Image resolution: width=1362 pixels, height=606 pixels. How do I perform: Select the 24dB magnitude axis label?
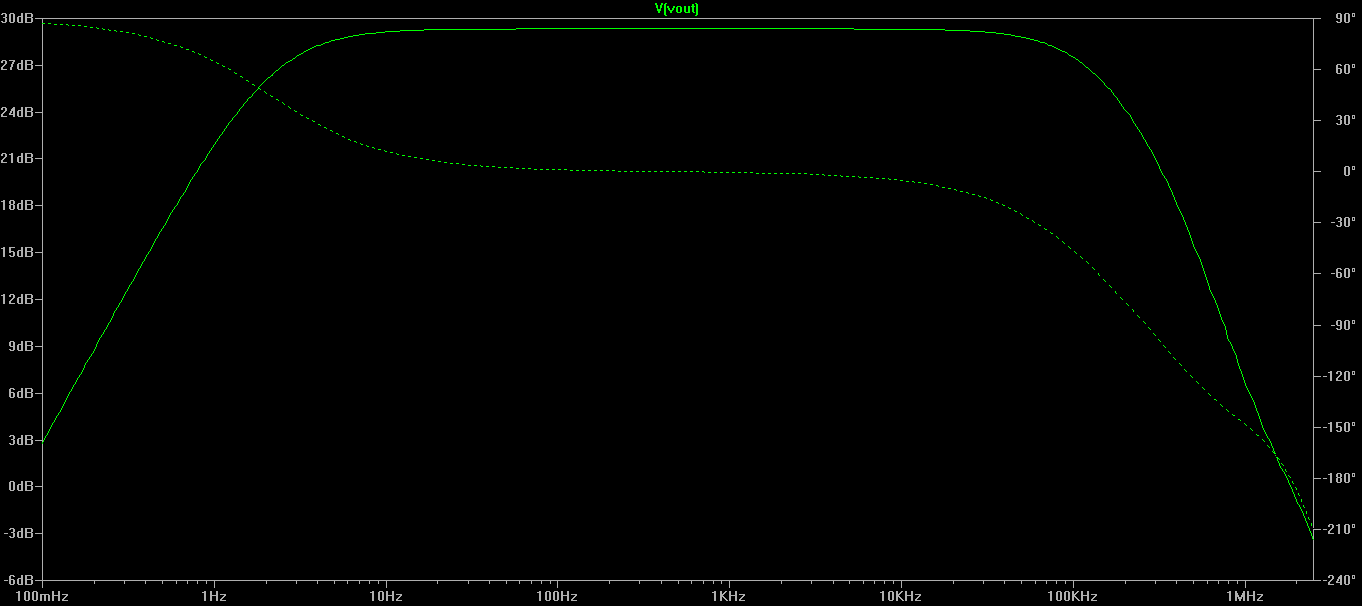click(18, 113)
